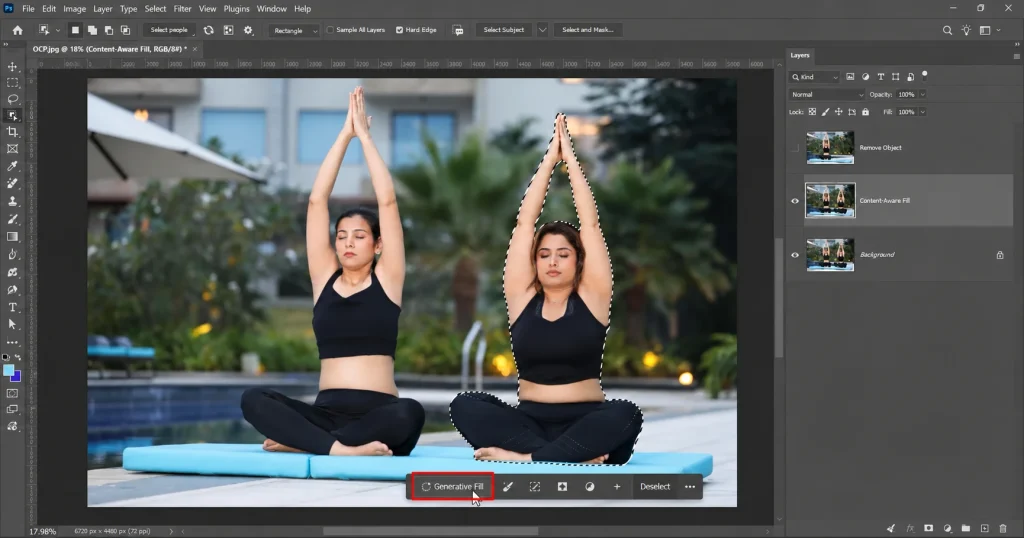
Task: Choose Add to Selection mode icon
Action: [x=92, y=30]
